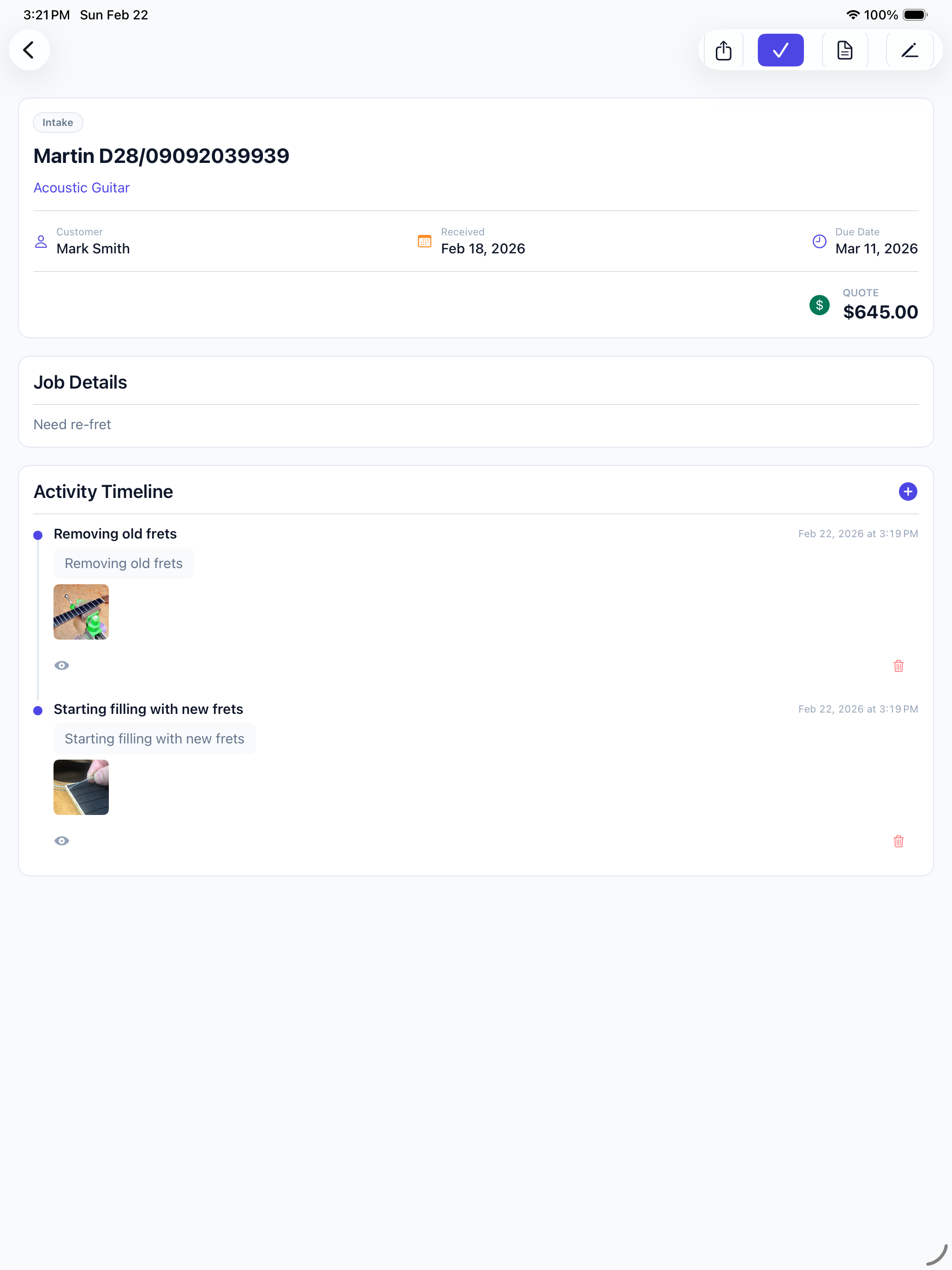Select the Removing old frets timeline marker

tap(38, 535)
